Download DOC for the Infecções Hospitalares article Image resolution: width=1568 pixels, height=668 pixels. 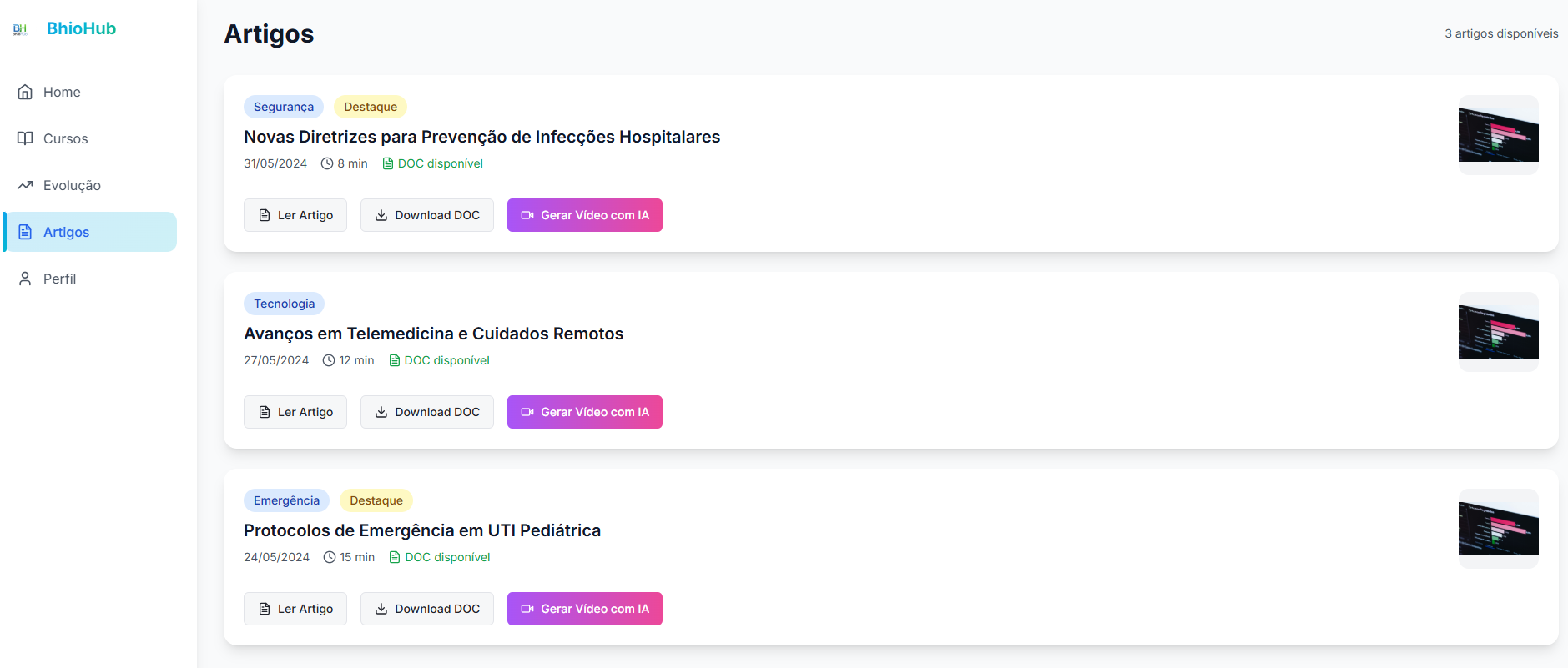pos(427,215)
